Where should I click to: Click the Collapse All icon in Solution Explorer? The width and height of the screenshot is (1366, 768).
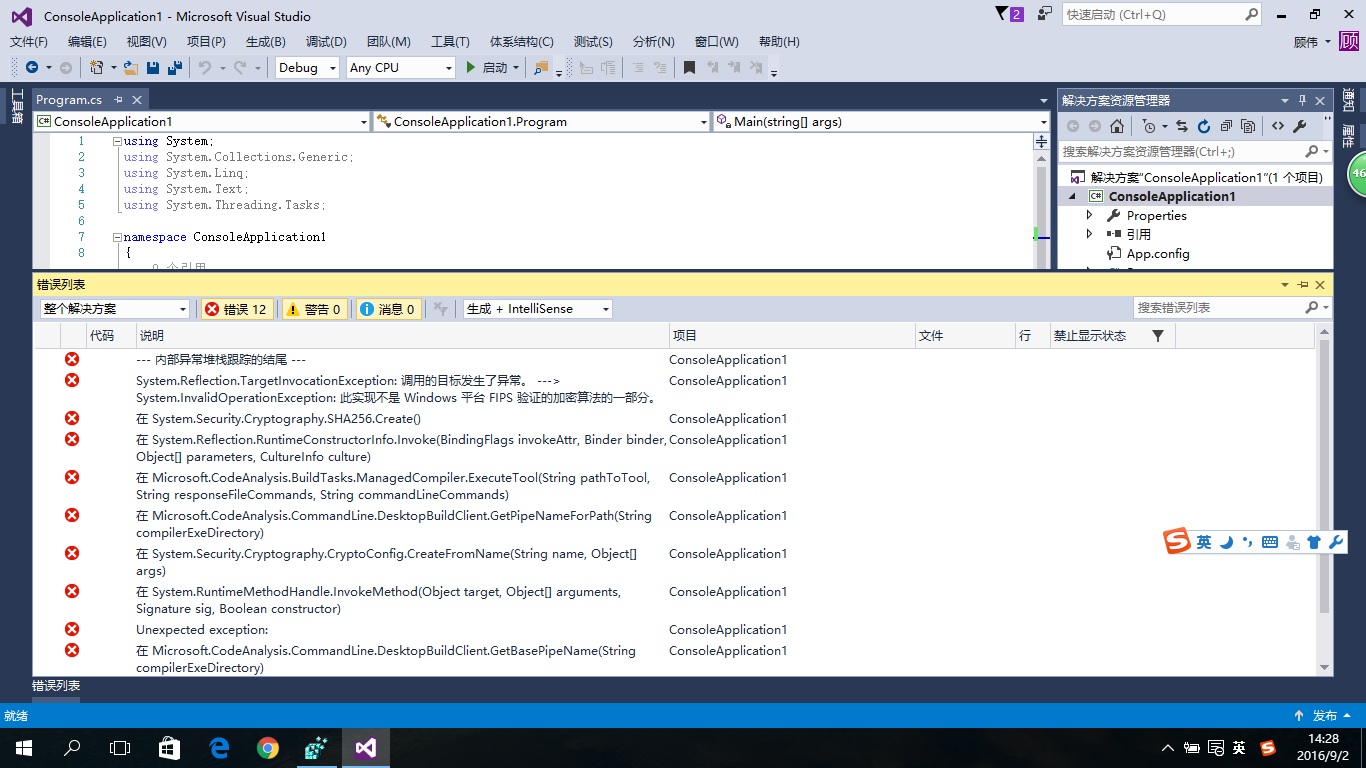tap(1226, 126)
